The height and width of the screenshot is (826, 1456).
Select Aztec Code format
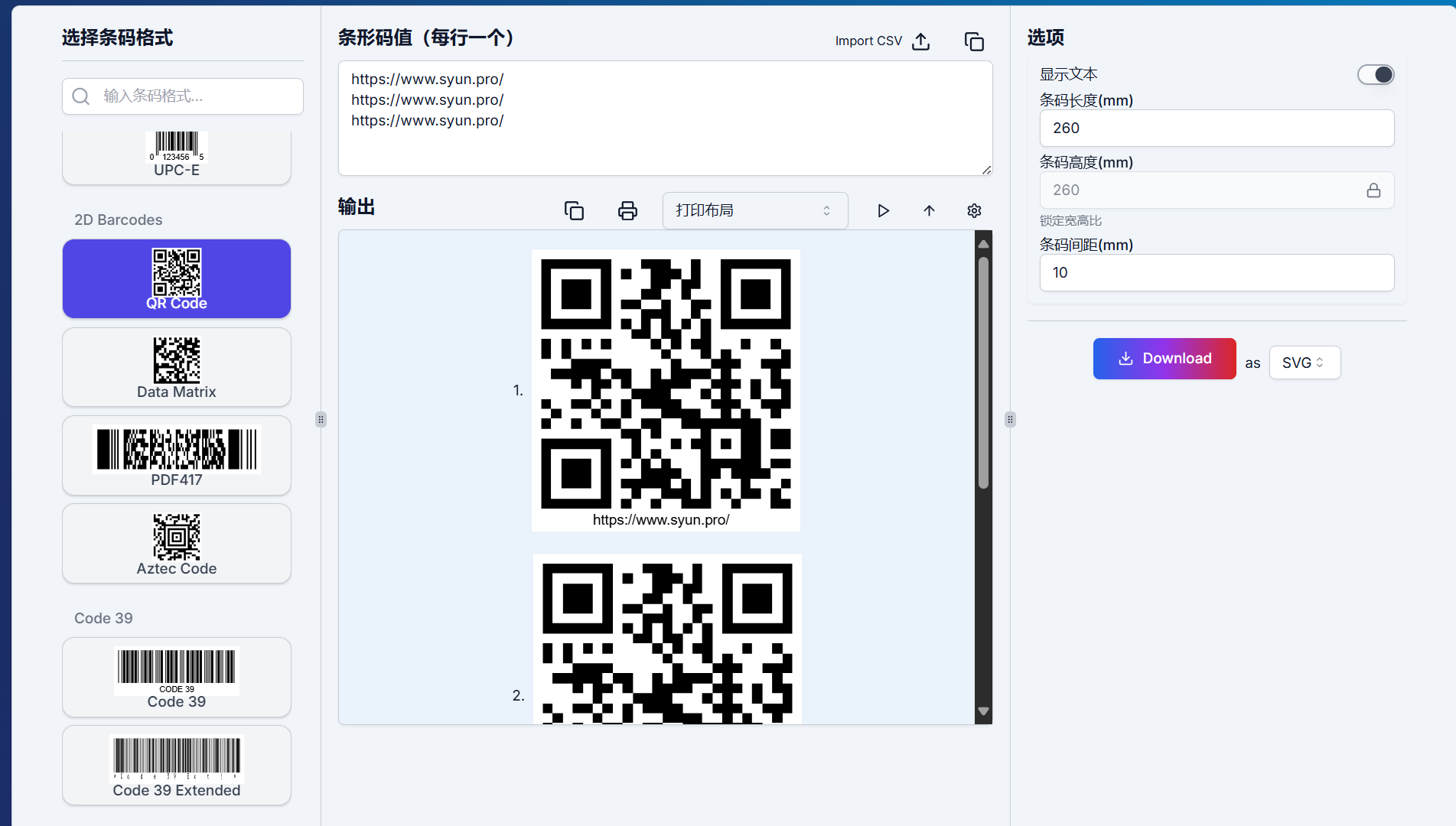pyautogui.click(x=177, y=543)
